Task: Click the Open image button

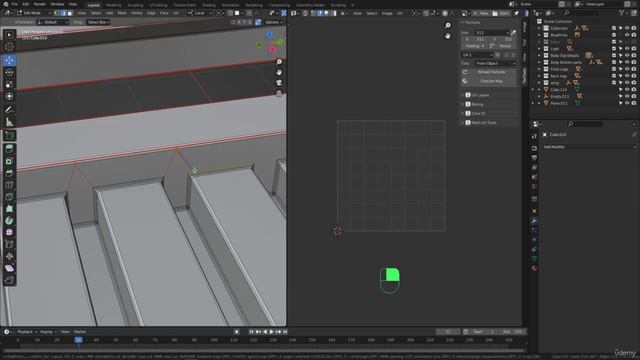Action: (x=501, y=13)
